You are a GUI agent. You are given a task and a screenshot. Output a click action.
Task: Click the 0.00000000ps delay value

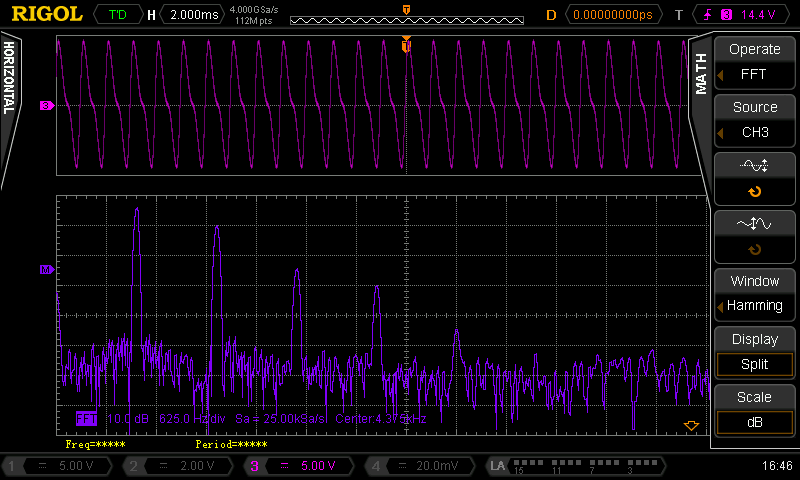coord(613,14)
